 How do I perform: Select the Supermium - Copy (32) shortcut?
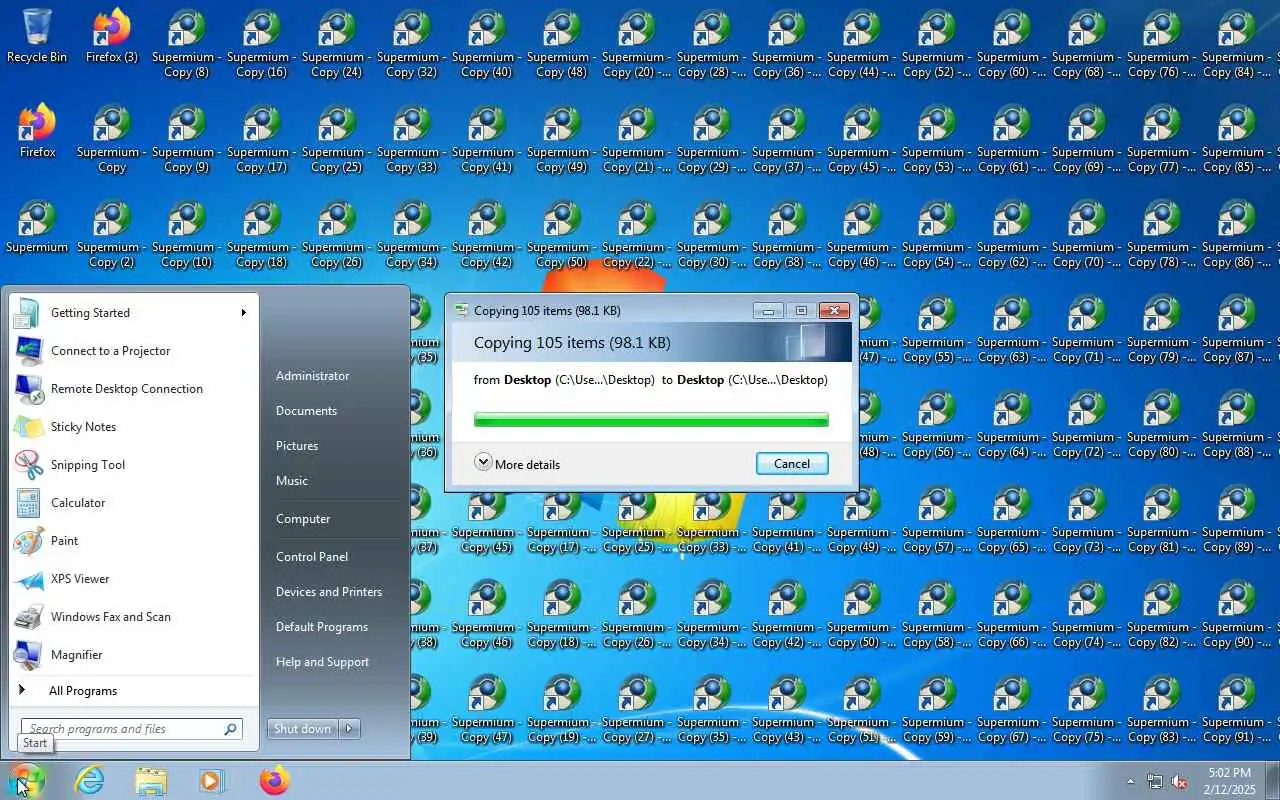411,44
